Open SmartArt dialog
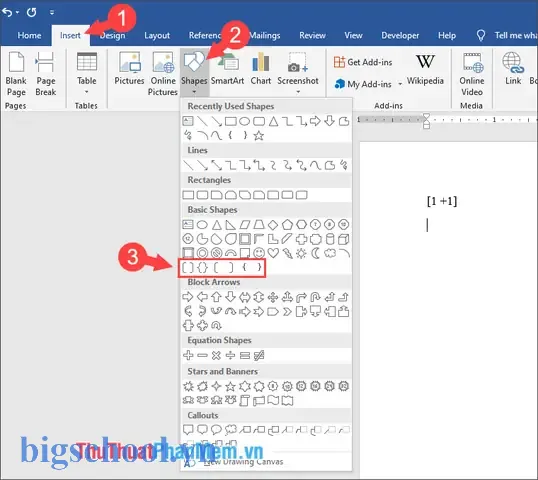 (227, 68)
